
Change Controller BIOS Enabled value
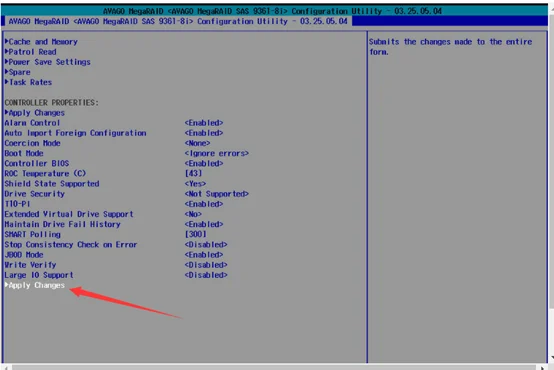[x=204, y=164]
